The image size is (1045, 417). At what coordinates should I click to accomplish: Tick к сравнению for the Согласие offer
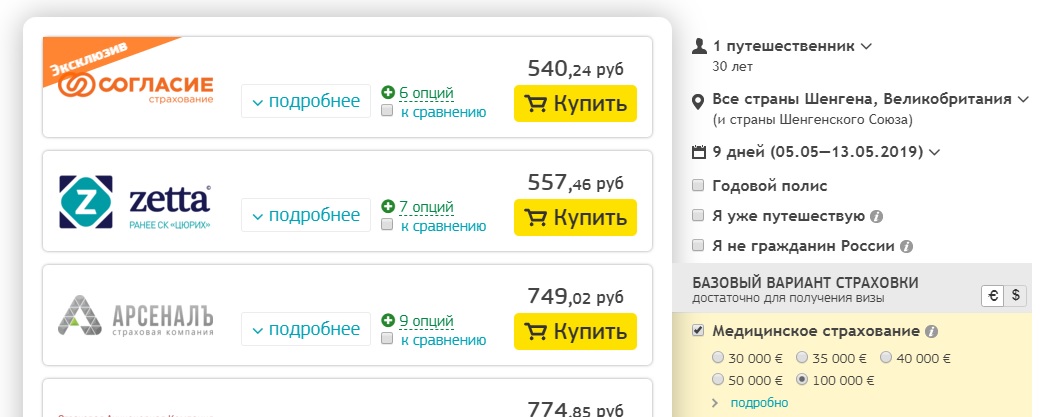(387, 111)
